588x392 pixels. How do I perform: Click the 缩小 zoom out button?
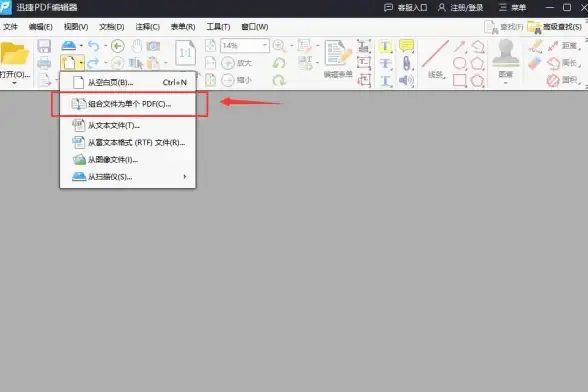[x=236, y=80]
